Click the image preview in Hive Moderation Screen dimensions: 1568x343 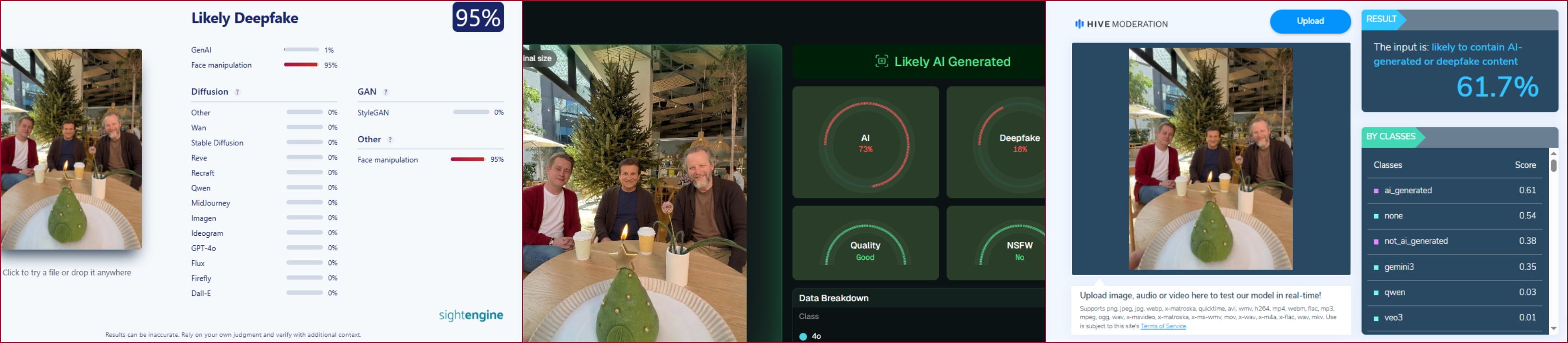pos(1210,159)
